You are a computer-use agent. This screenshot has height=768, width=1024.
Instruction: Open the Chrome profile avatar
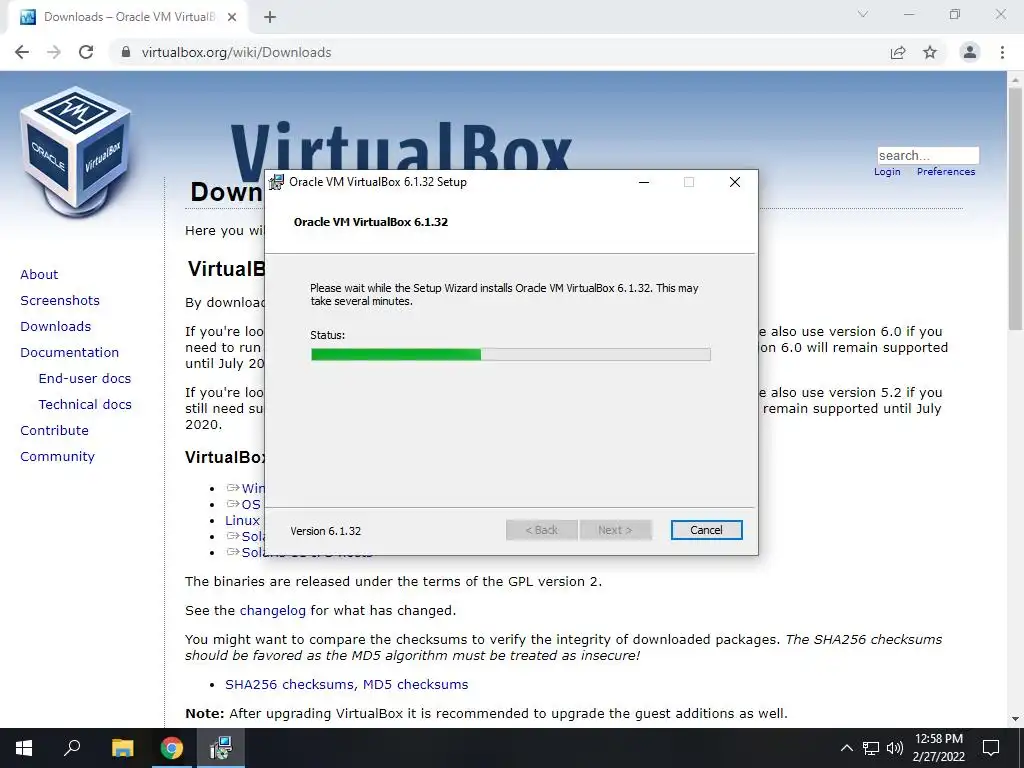[970, 52]
